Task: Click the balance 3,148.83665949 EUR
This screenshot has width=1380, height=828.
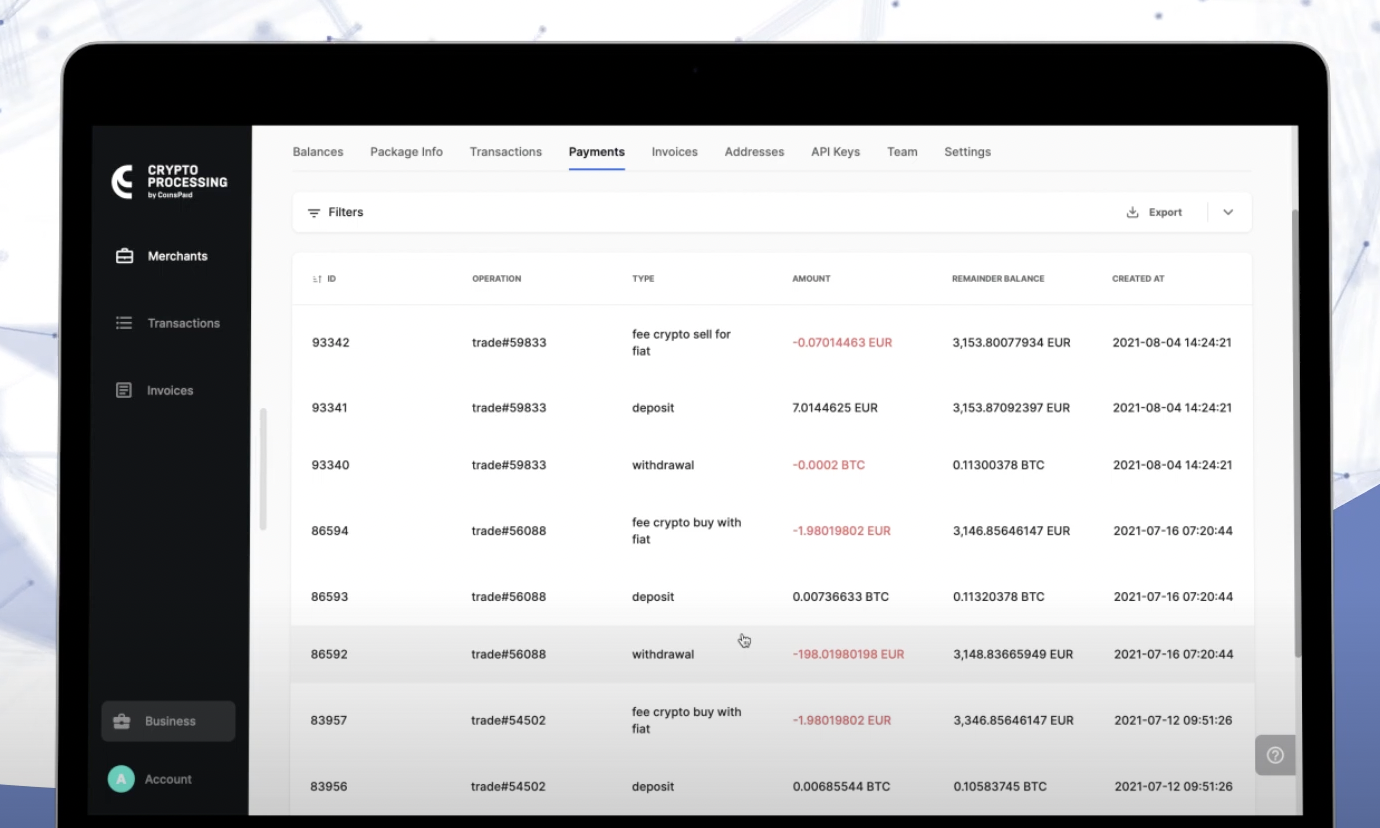Action: coord(1013,654)
